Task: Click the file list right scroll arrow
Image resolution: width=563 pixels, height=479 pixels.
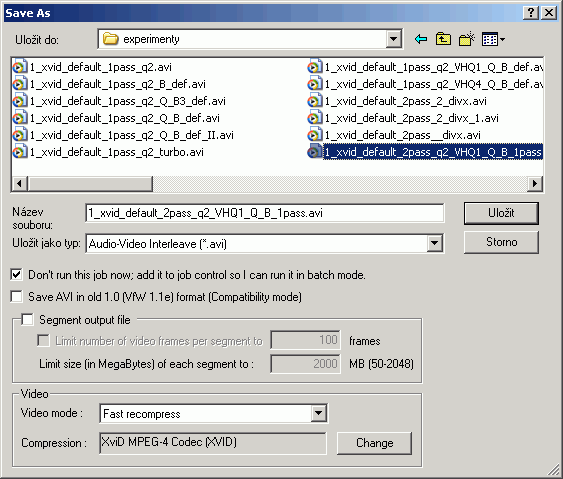Action: 535,183
